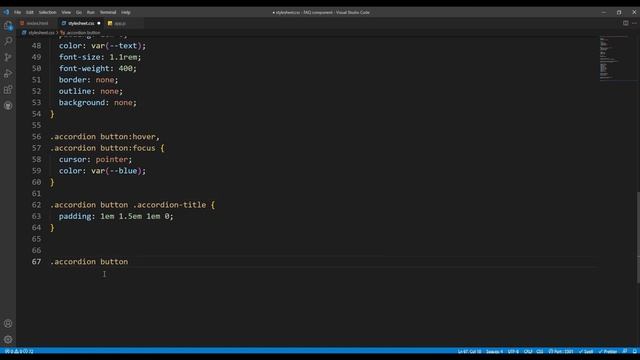Click .accordion button breadcrumb symbol
This screenshot has width=640, height=360.
tap(83, 33)
